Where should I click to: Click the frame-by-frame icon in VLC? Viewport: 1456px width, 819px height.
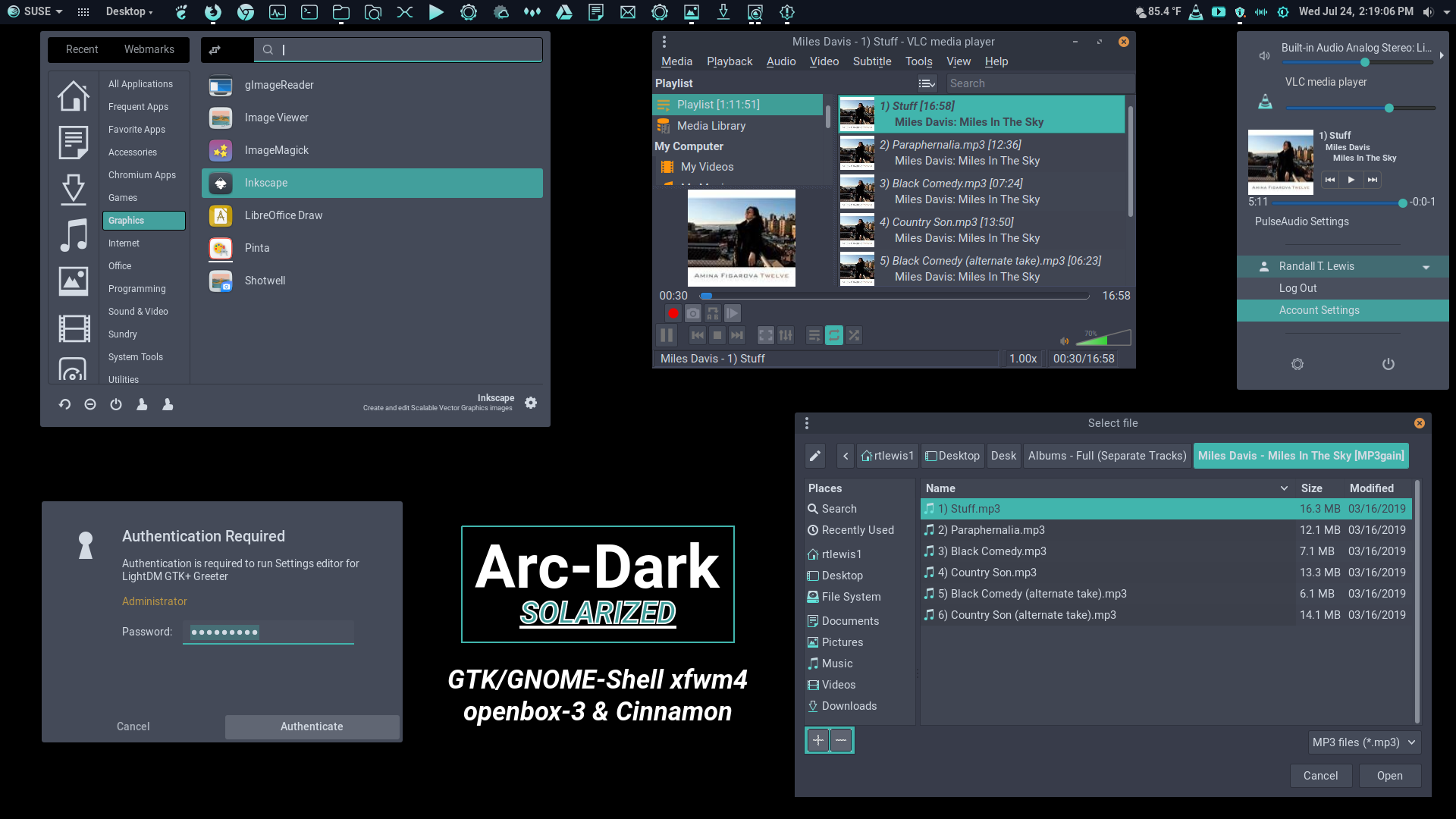tap(733, 313)
